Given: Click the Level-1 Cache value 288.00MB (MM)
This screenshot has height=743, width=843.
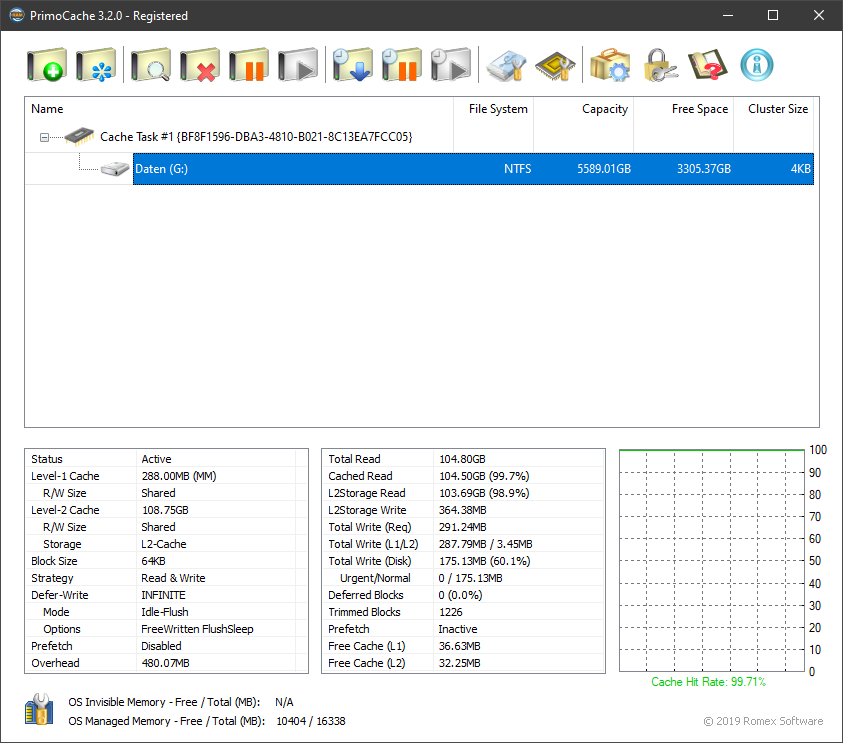Looking at the screenshot, I should point(179,476).
